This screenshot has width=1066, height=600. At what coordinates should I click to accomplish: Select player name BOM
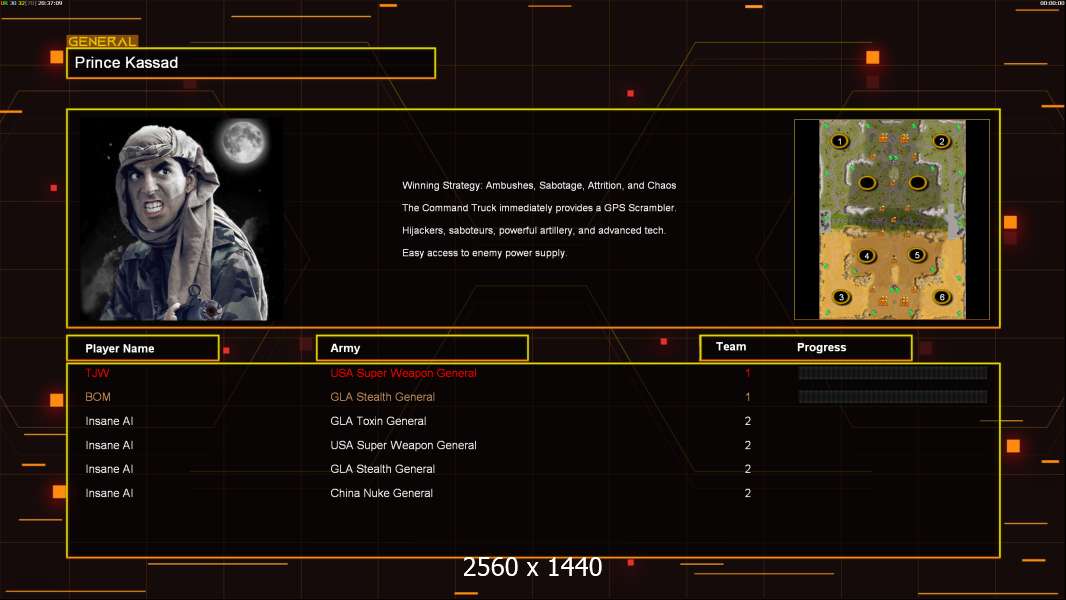pyautogui.click(x=98, y=397)
